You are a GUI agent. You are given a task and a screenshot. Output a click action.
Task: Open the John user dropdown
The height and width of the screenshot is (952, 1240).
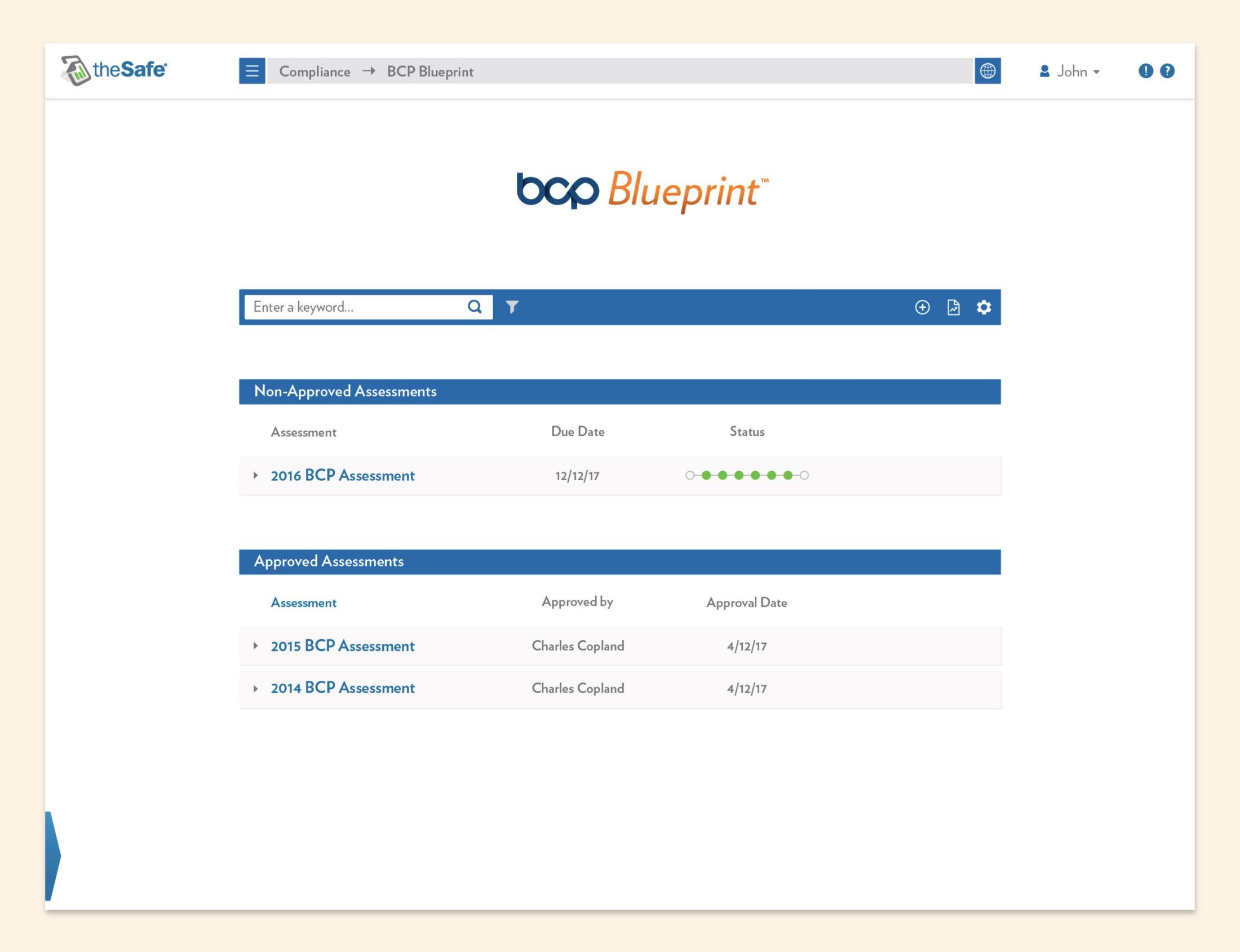click(x=1070, y=72)
